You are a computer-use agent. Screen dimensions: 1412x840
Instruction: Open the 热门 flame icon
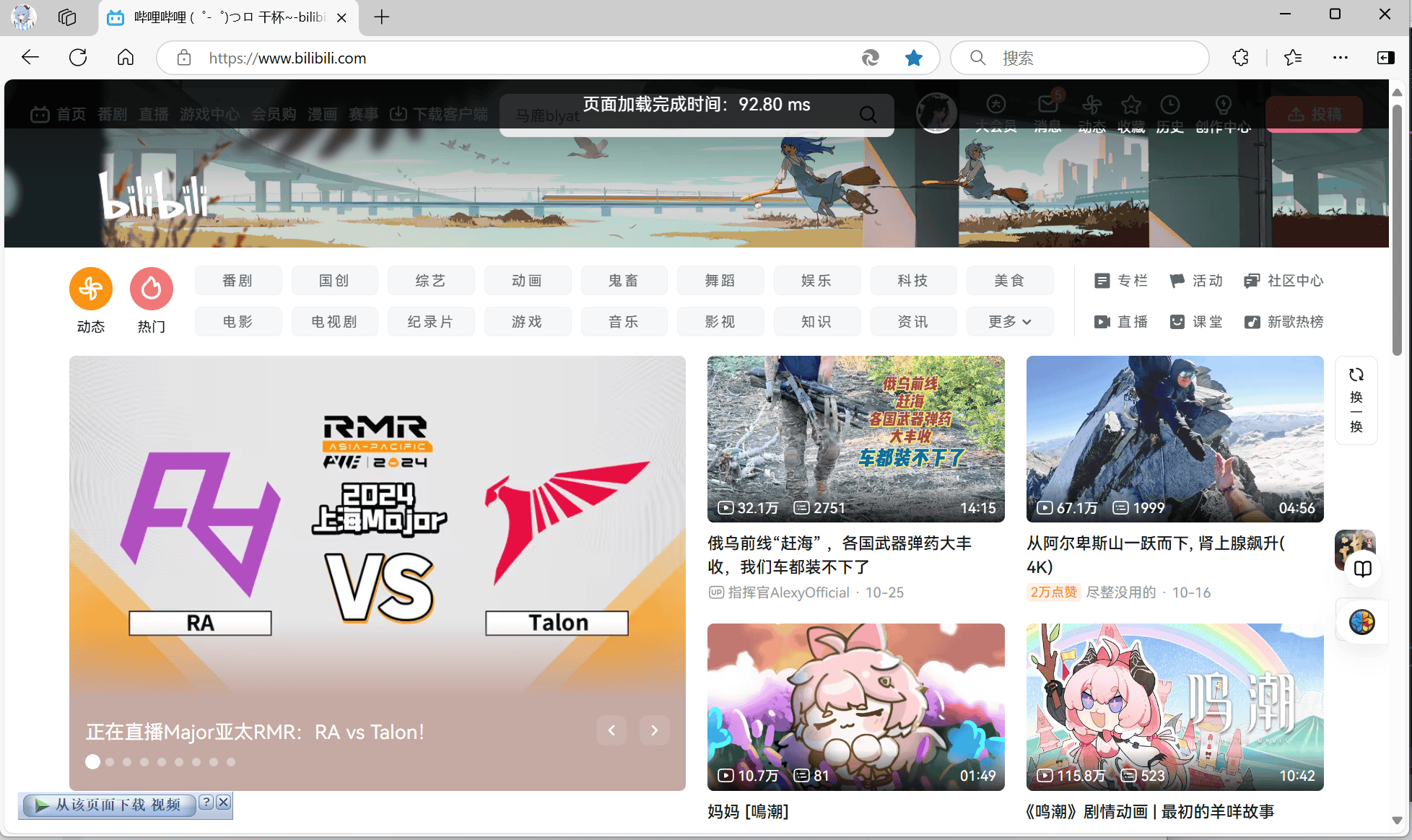click(x=152, y=289)
